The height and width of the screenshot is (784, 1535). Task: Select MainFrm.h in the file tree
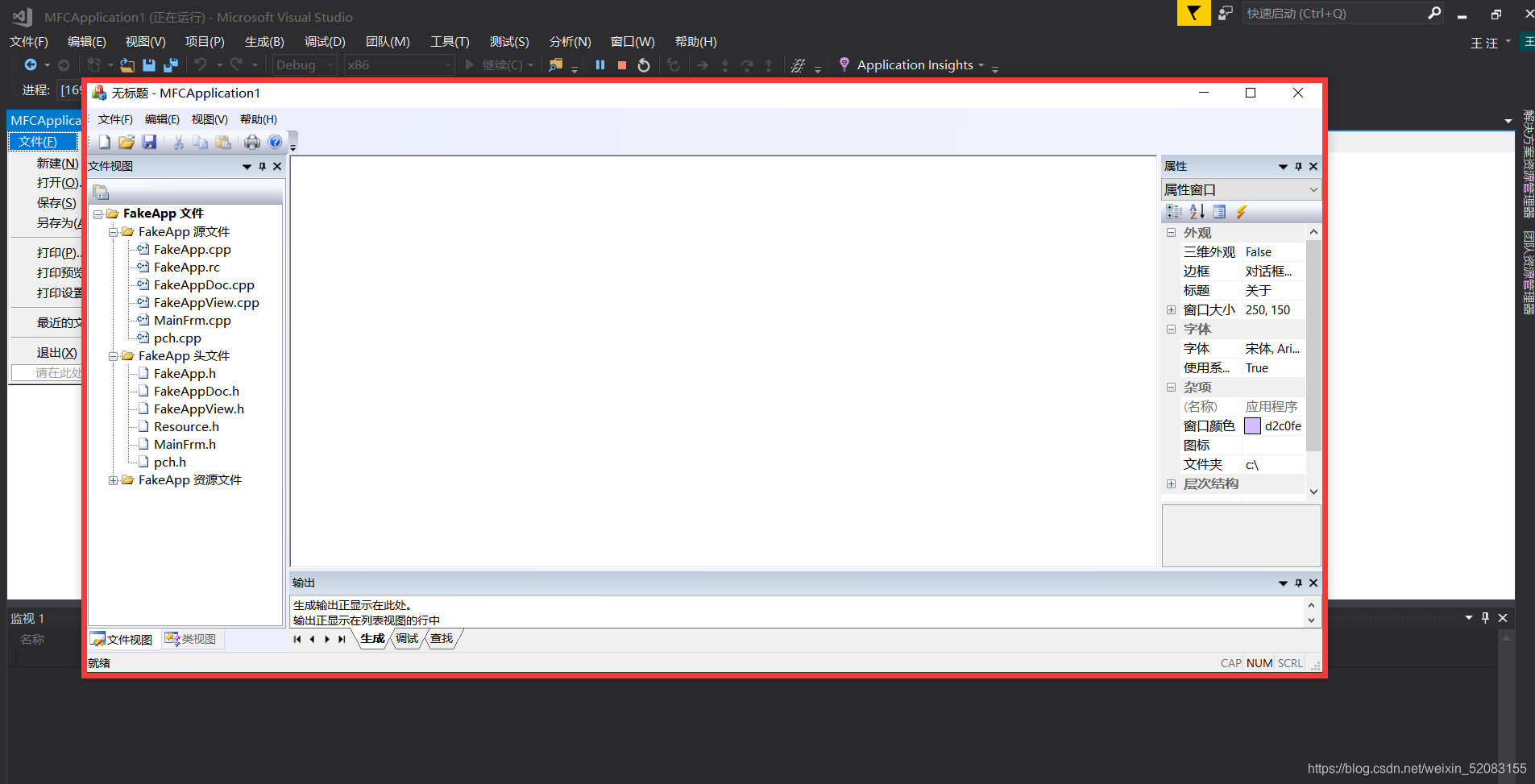[185, 445]
